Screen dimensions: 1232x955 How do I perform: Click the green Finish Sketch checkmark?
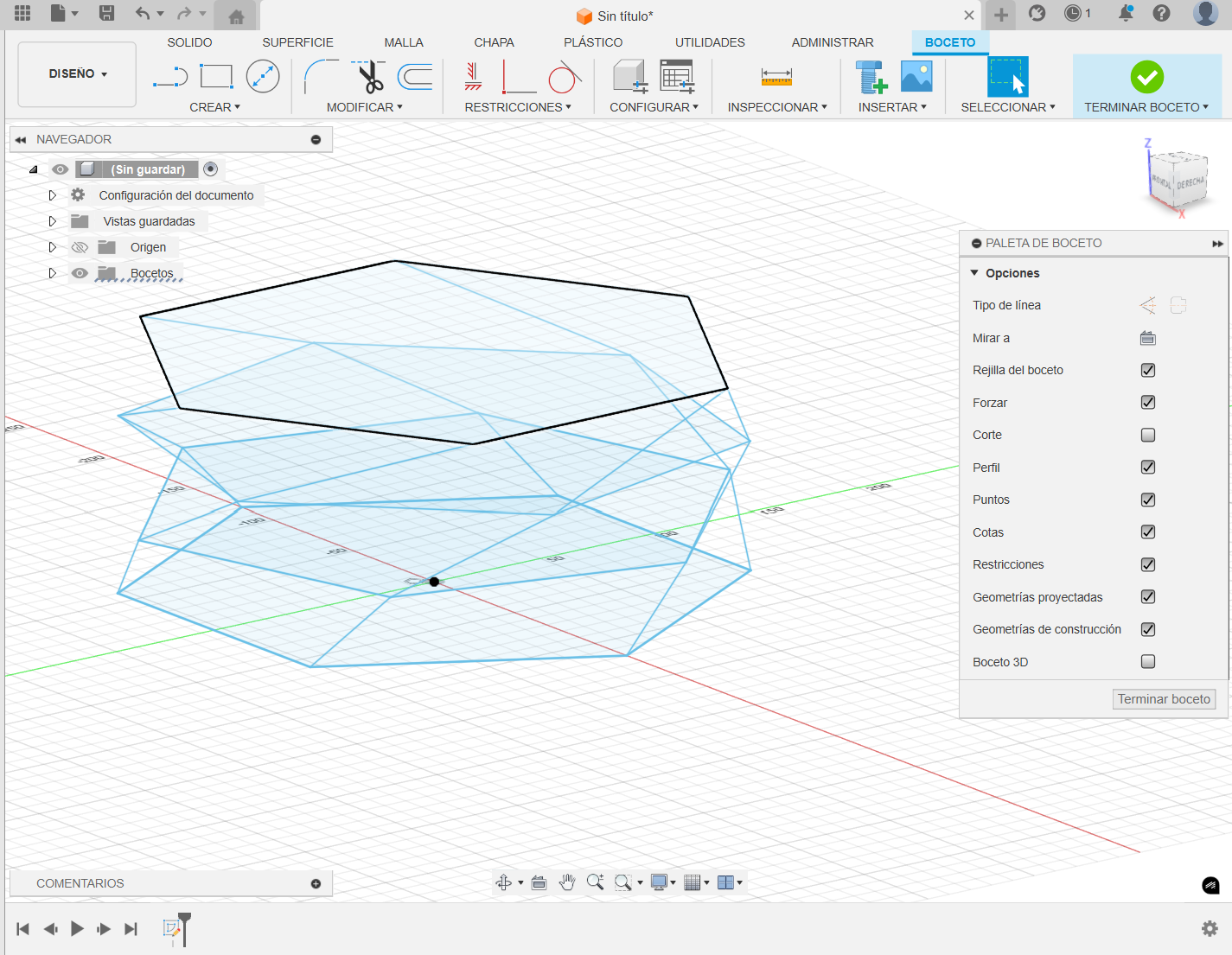coord(1147,77)
